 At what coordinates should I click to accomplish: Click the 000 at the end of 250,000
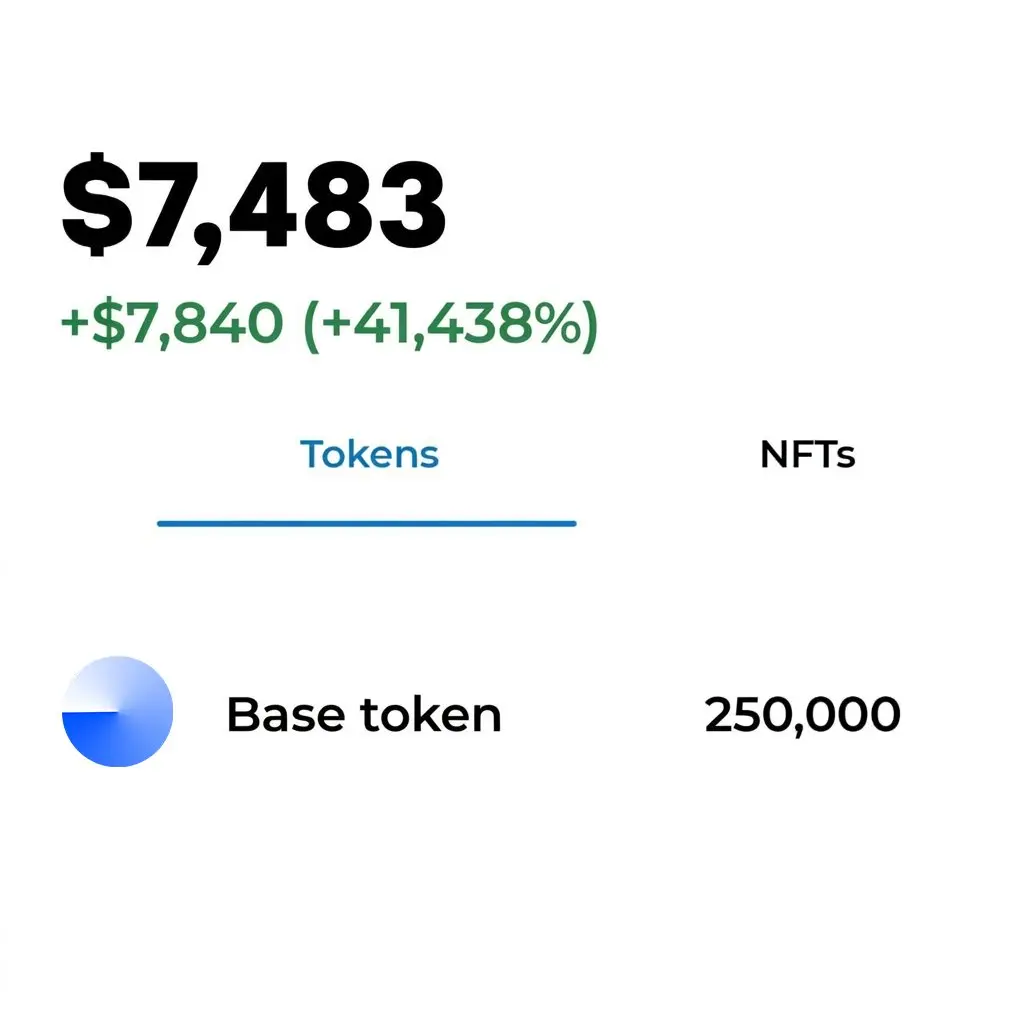(x=859, y=715)
